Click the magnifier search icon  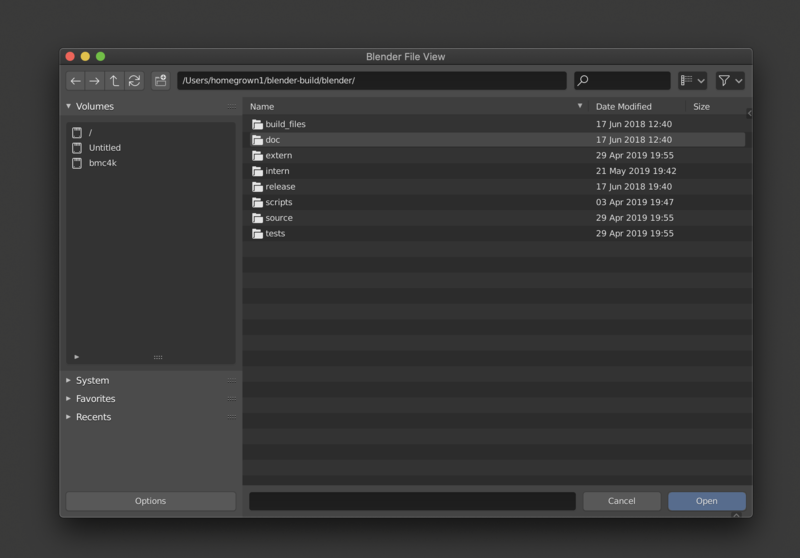click(x=583, y=81)
